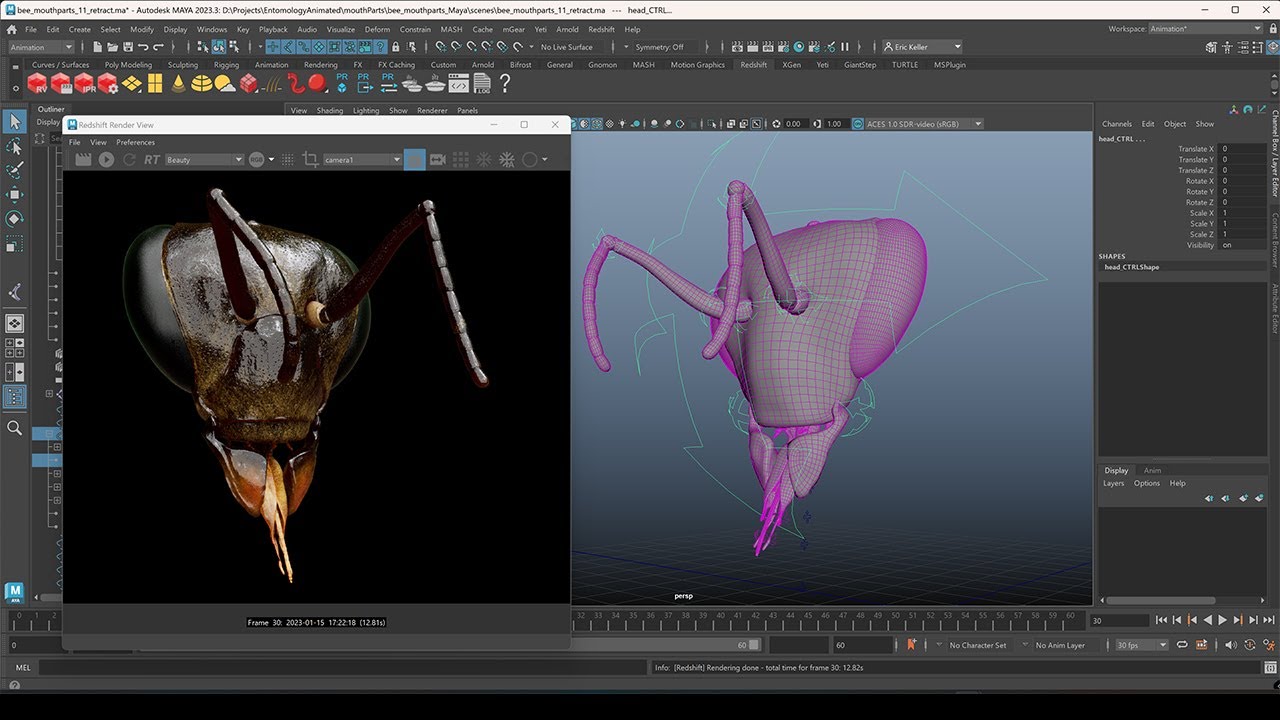This screenshot has height=720, width=1280.
Task: Click the crop region icon in Redshift Render View
Action: 310,159
